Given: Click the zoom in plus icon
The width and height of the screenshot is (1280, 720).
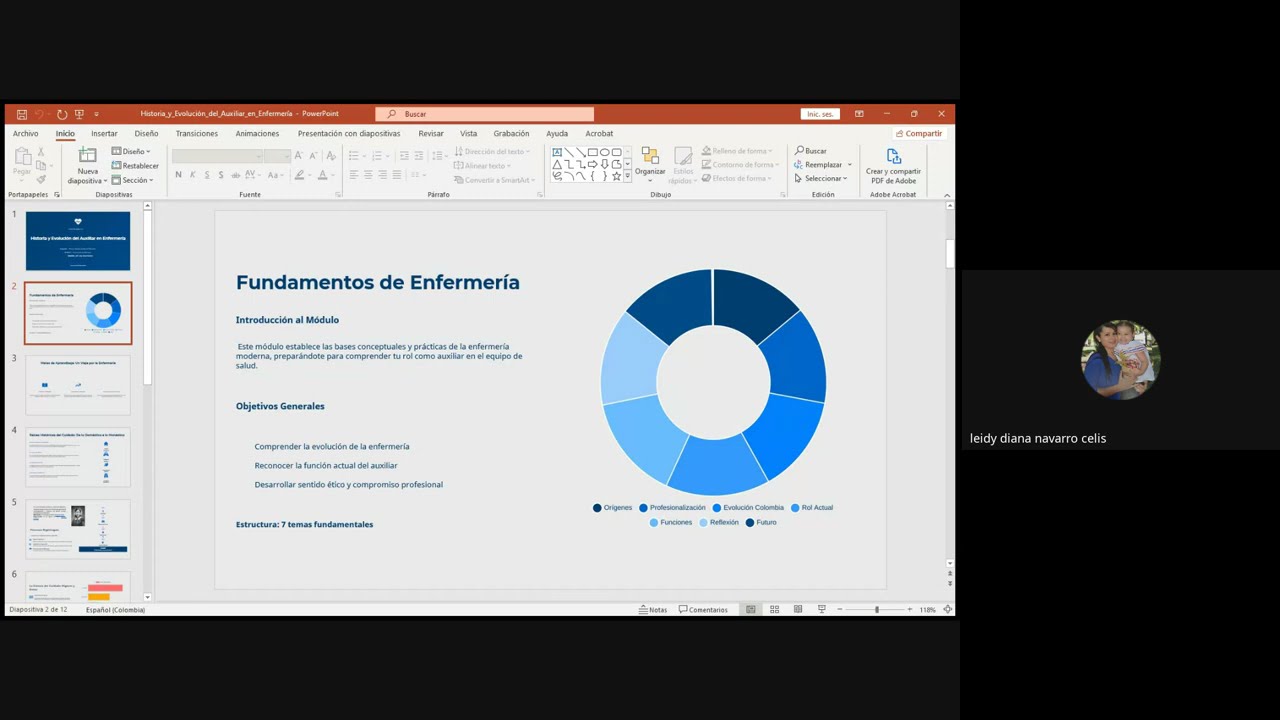Looking at the screenshot, I should coord(910,609).
